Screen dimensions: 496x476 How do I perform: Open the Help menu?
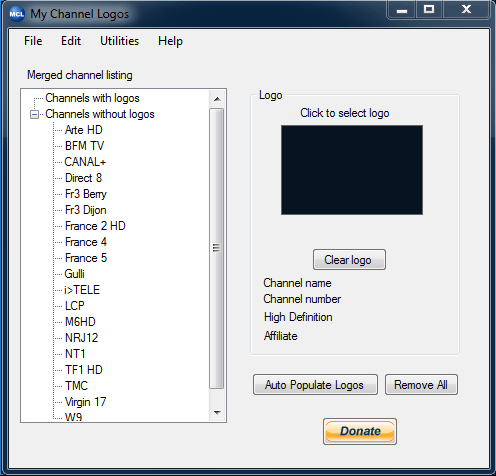tap(170, 41)
